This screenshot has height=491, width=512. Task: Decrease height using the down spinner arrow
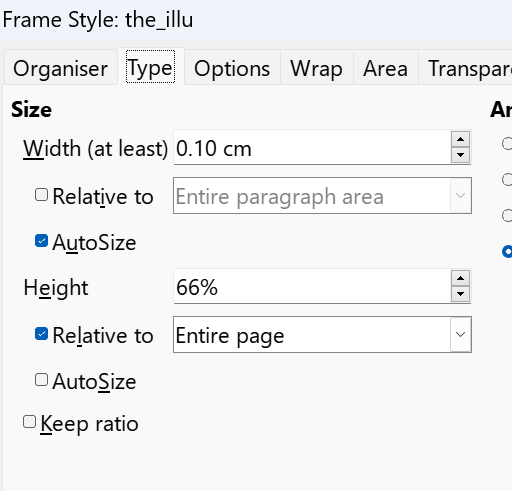click(460, 294)
